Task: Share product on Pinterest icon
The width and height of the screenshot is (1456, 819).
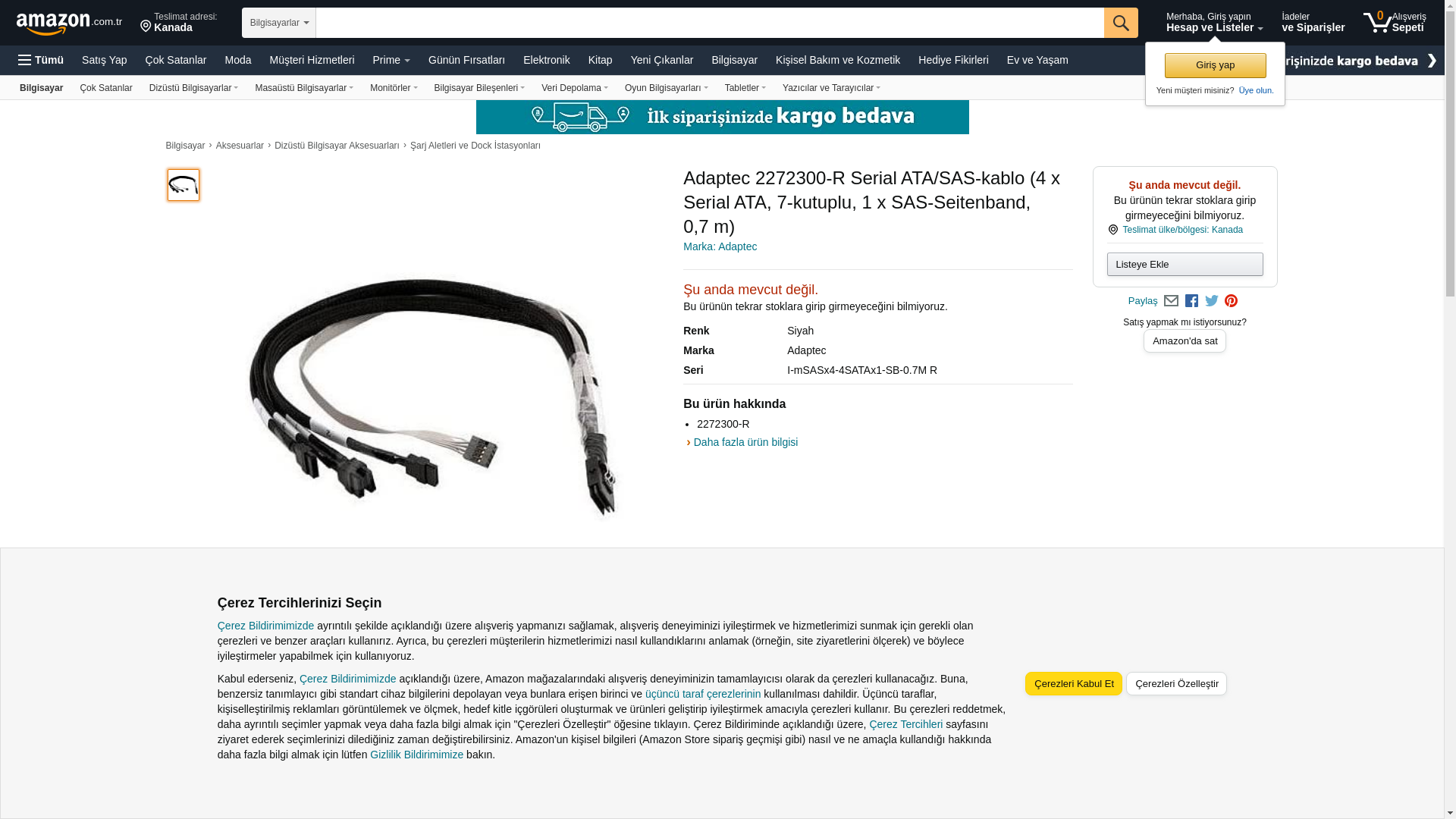Action: pyautogui.click(x=1232, y=301)
